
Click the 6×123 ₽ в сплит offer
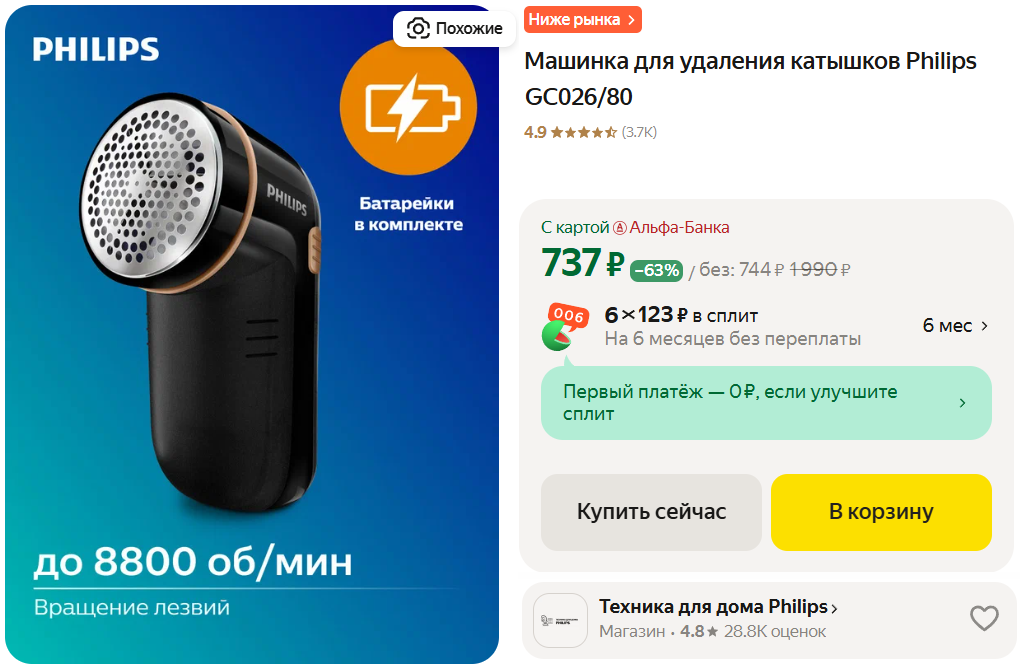point(681,316)
